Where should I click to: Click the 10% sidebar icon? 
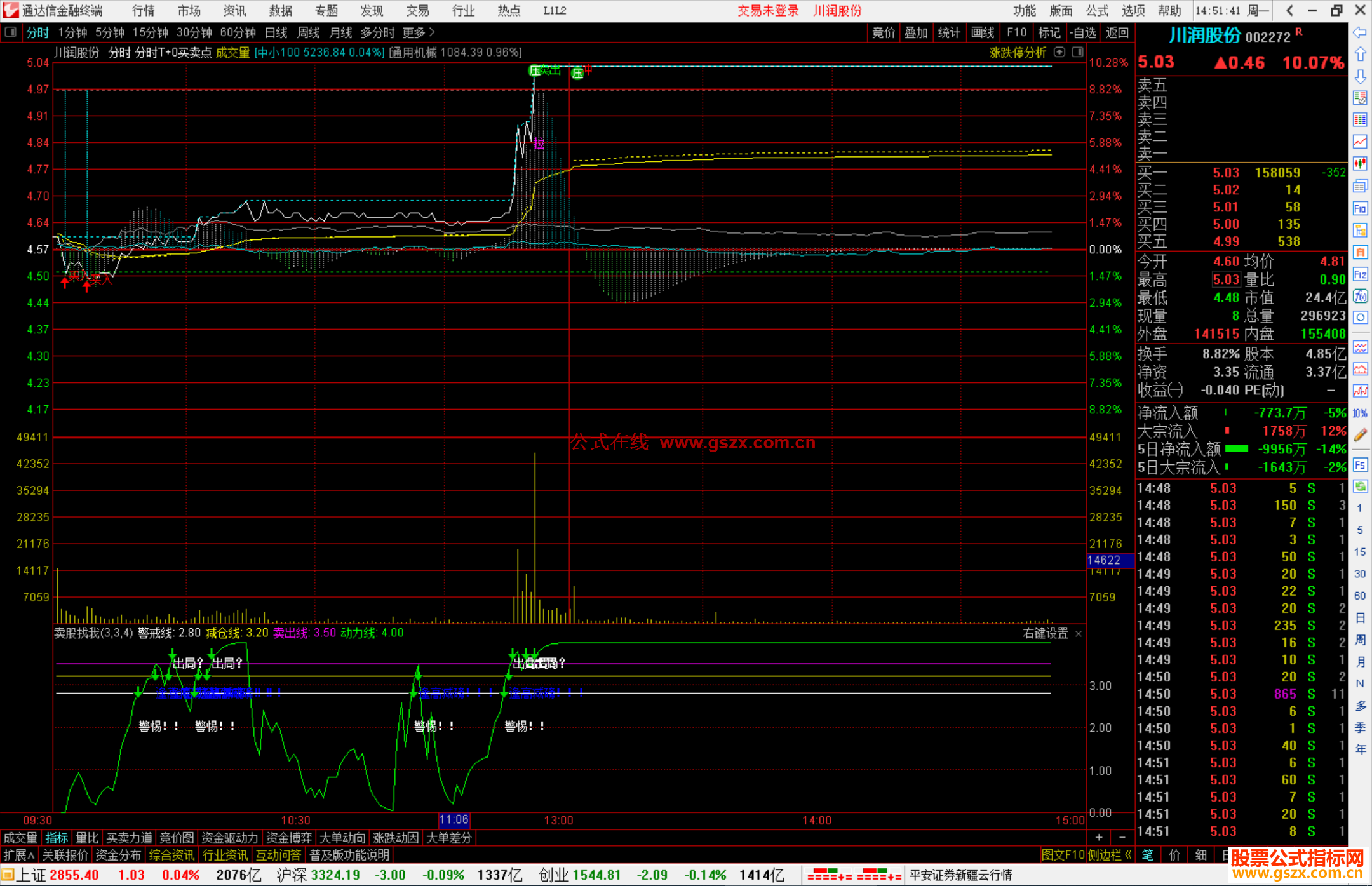pos(1360,413)
